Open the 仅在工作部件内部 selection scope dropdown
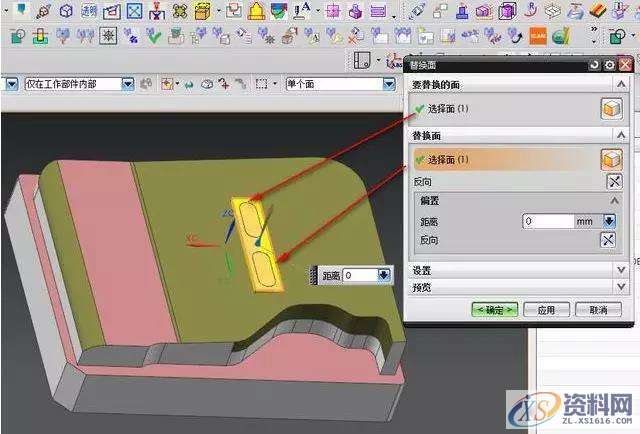Screen dimensions: 640x434 [127, 84]
